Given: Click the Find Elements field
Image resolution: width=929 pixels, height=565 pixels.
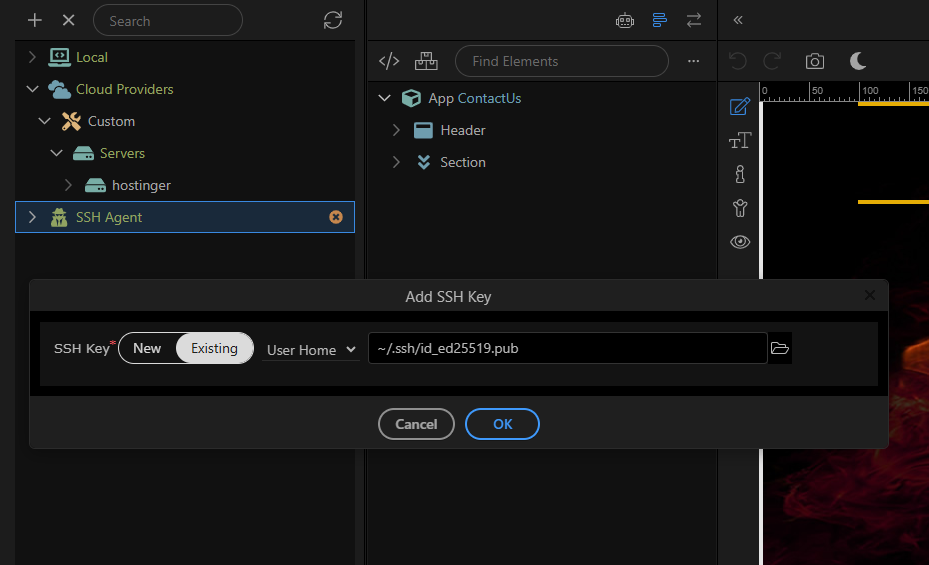Looking at the screenshot, I should (562, 61).
